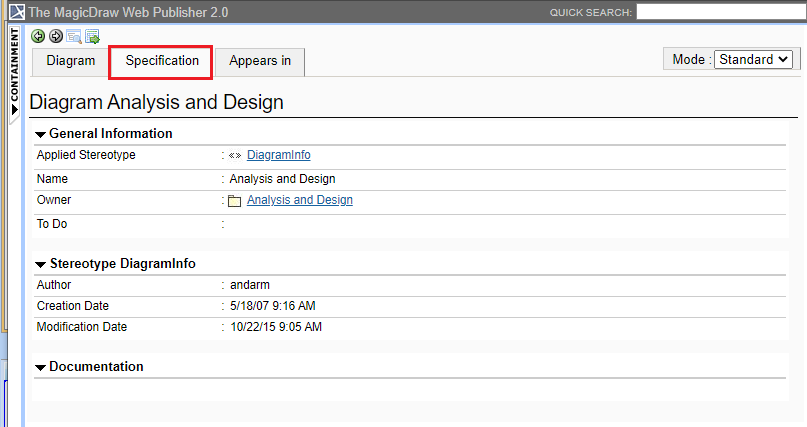The height and width of the screenshot is (427, 807).
Task: Click the green back arrow icon
Action: [38, 36]
